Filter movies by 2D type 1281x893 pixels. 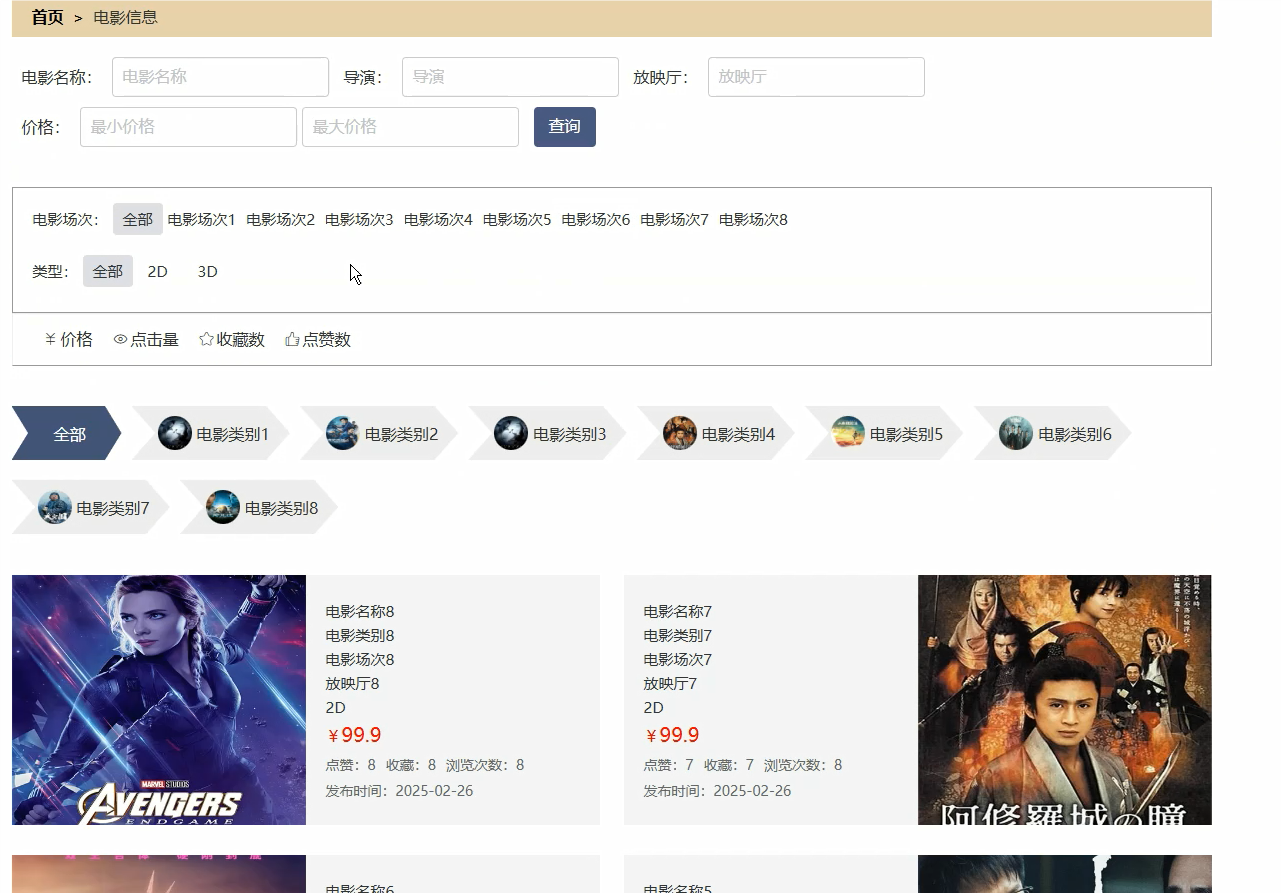(157, 271)
